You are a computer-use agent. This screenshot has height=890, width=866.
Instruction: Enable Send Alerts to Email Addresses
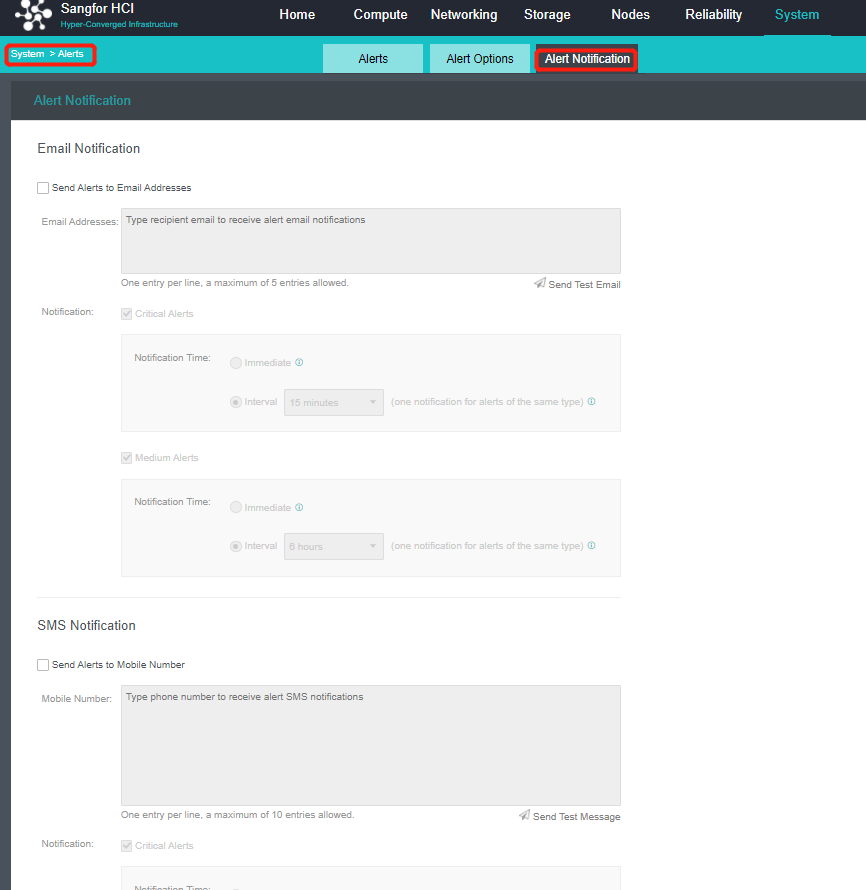click(43, 188)
